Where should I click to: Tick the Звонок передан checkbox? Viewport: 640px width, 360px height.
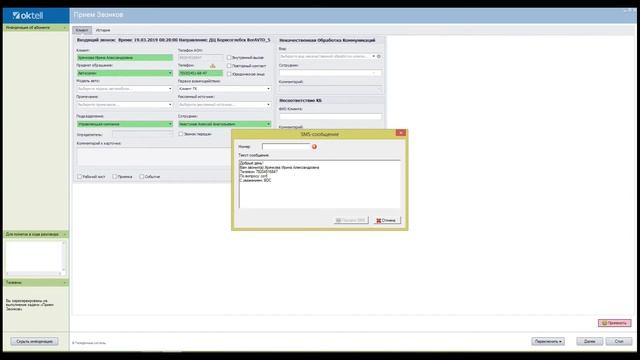pyautogui.click(x=181, y=134)
